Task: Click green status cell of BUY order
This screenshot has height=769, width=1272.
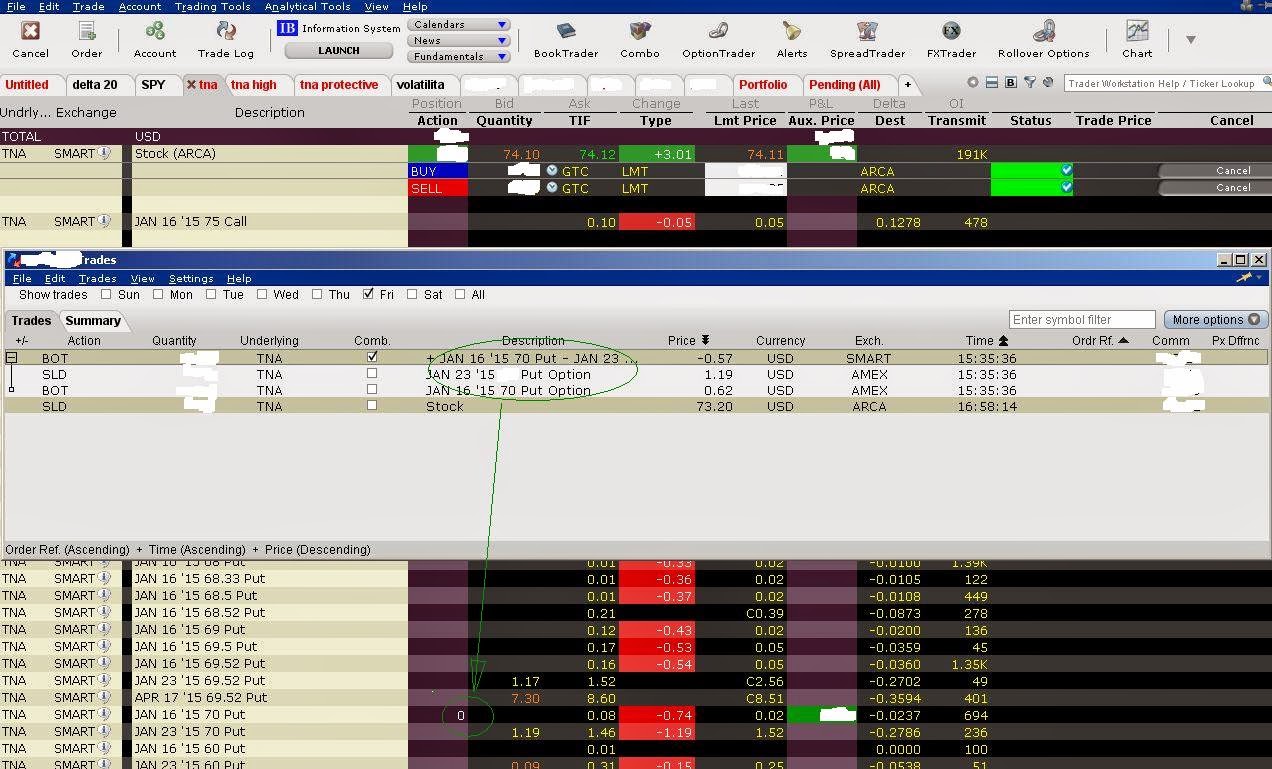Action: tap(1031, 171)
